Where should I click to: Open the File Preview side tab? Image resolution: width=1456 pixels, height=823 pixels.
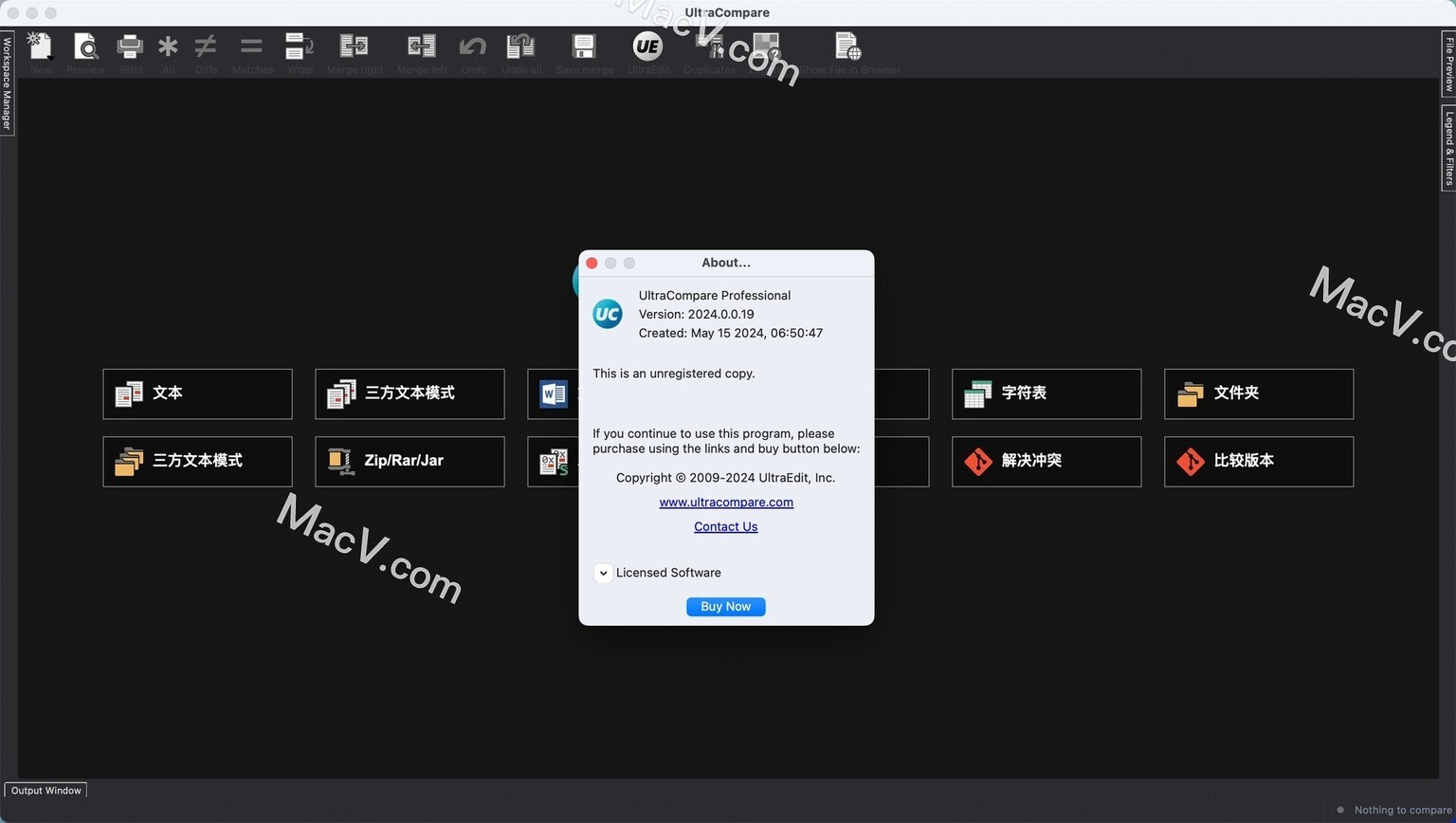[x=1449, y=63]
